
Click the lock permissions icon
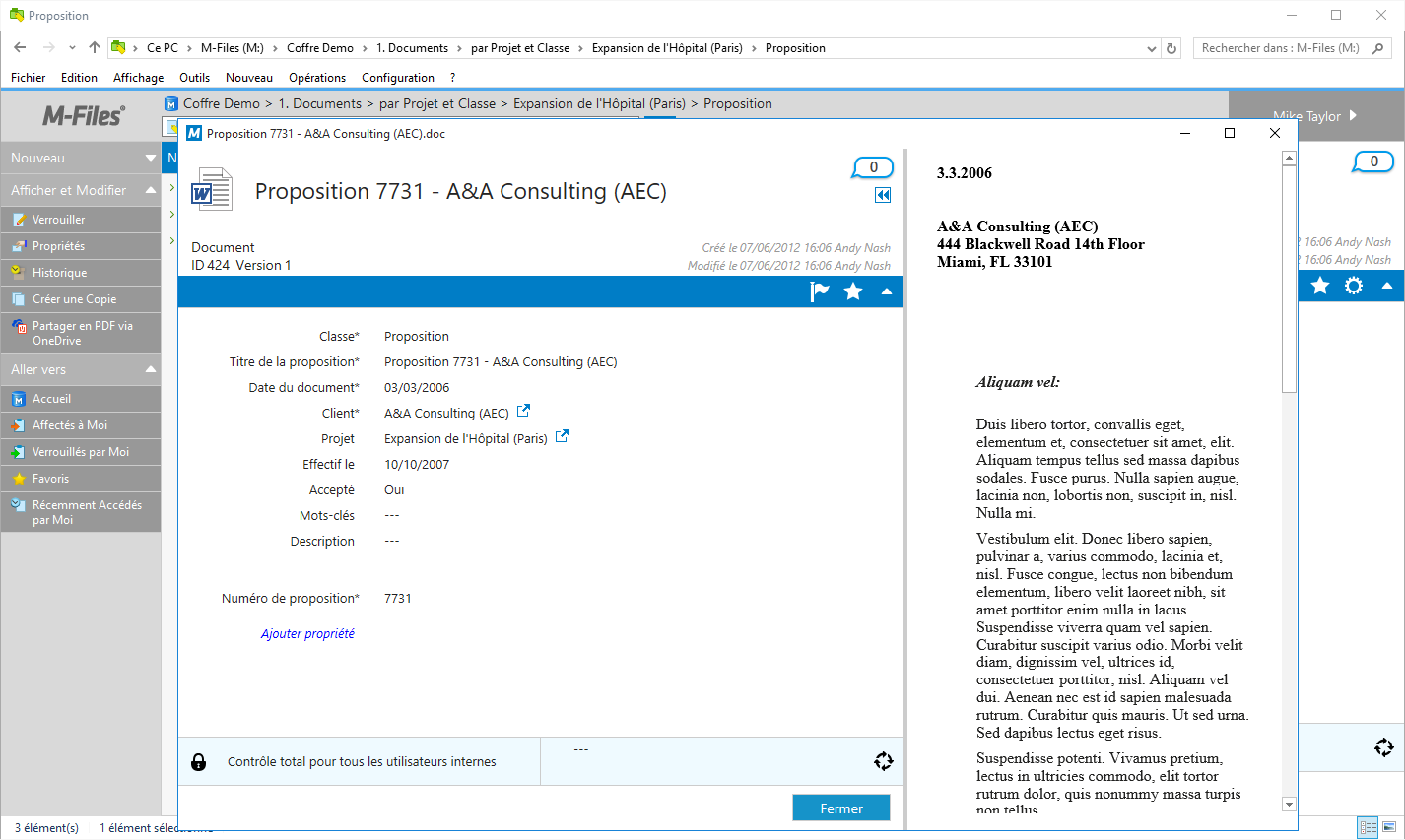(x=199, y=761)
